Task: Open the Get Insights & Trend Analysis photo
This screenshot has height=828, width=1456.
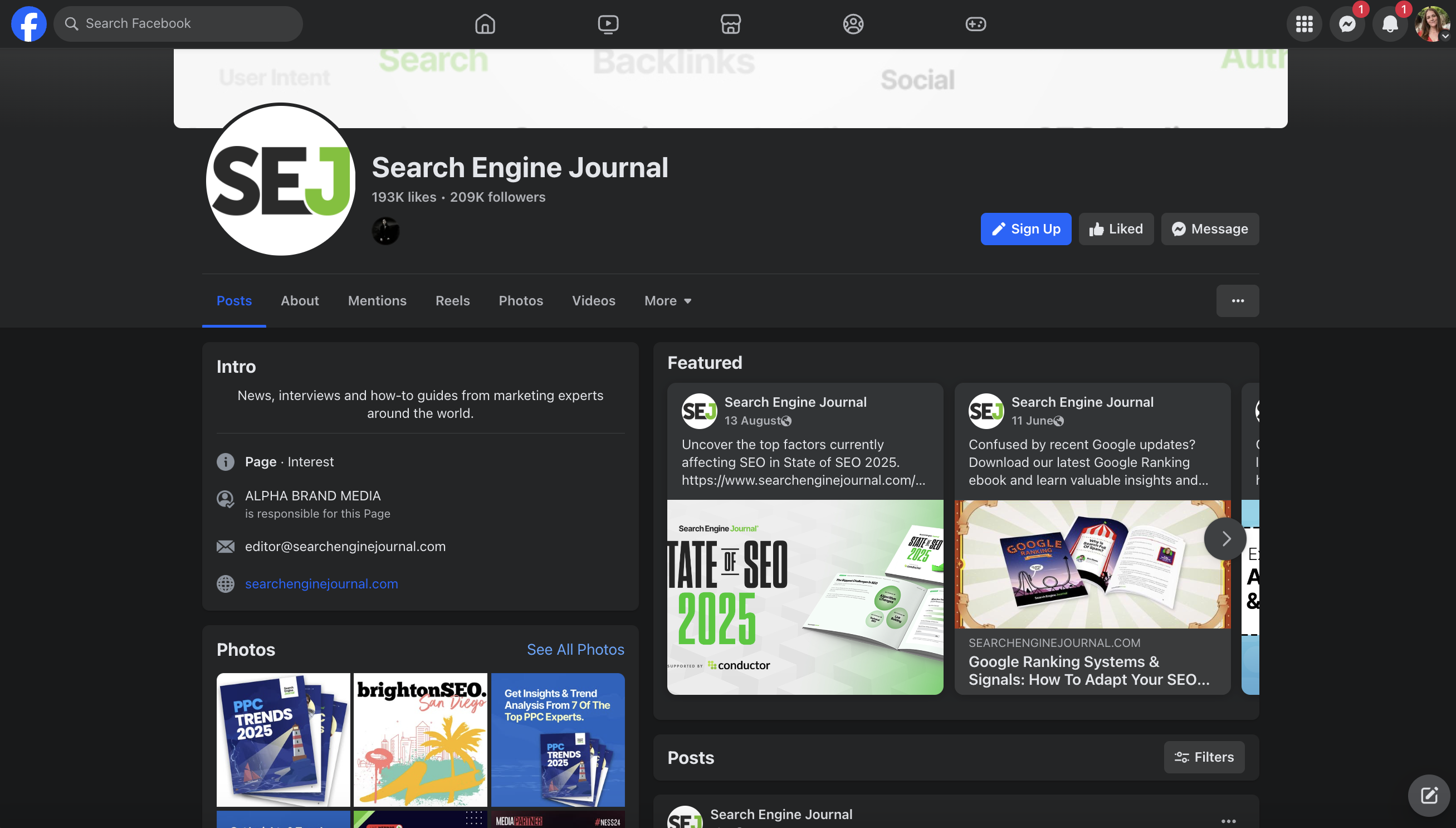Action: (558, 740)
